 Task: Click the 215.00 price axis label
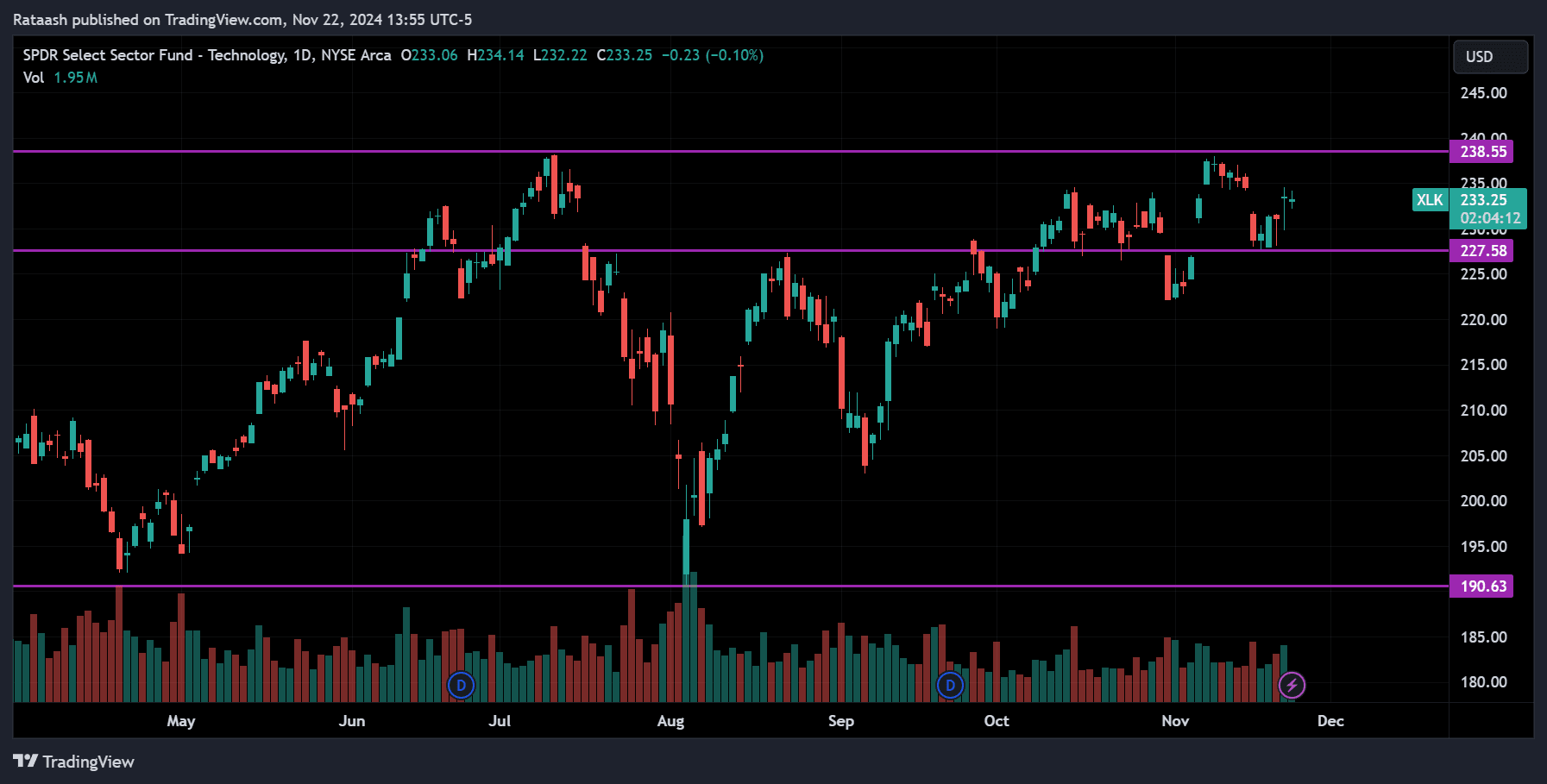click(1483, 365)
